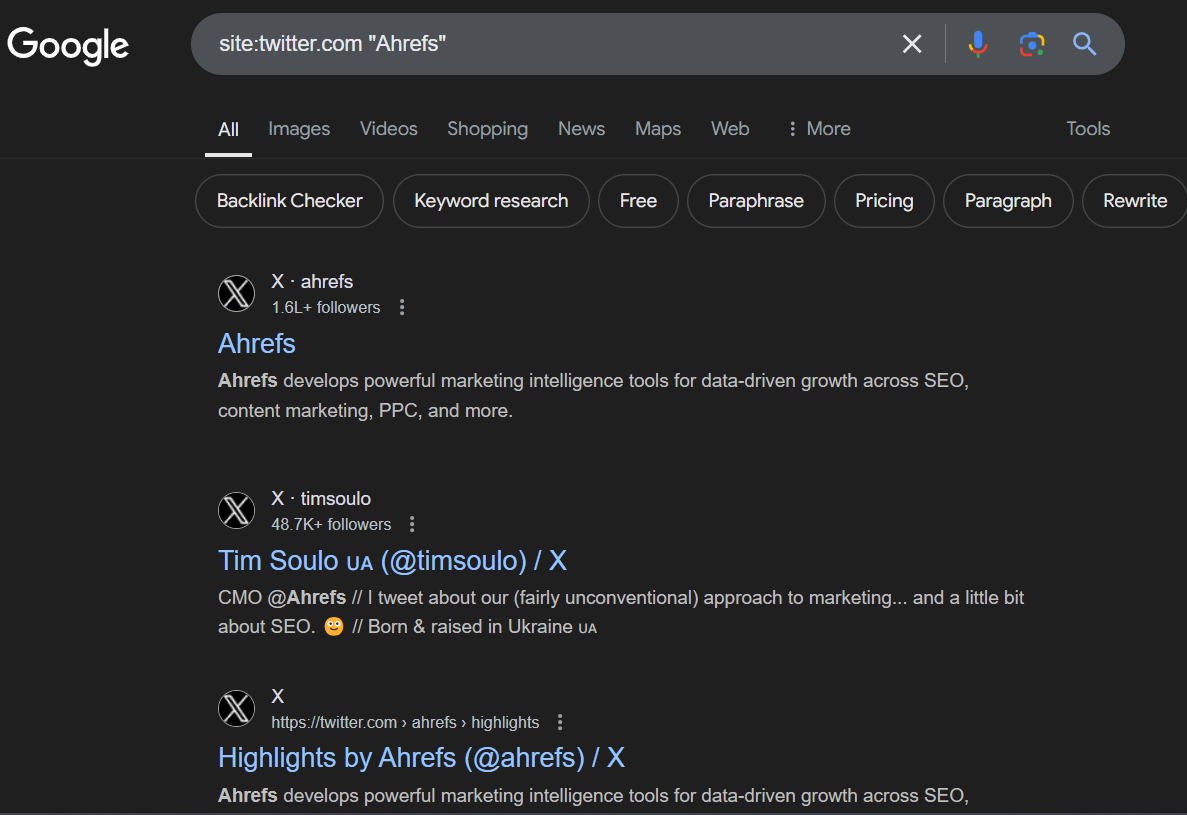Switch to the Videos tab
The image size is (1187, 815).
tap(388, 129)
